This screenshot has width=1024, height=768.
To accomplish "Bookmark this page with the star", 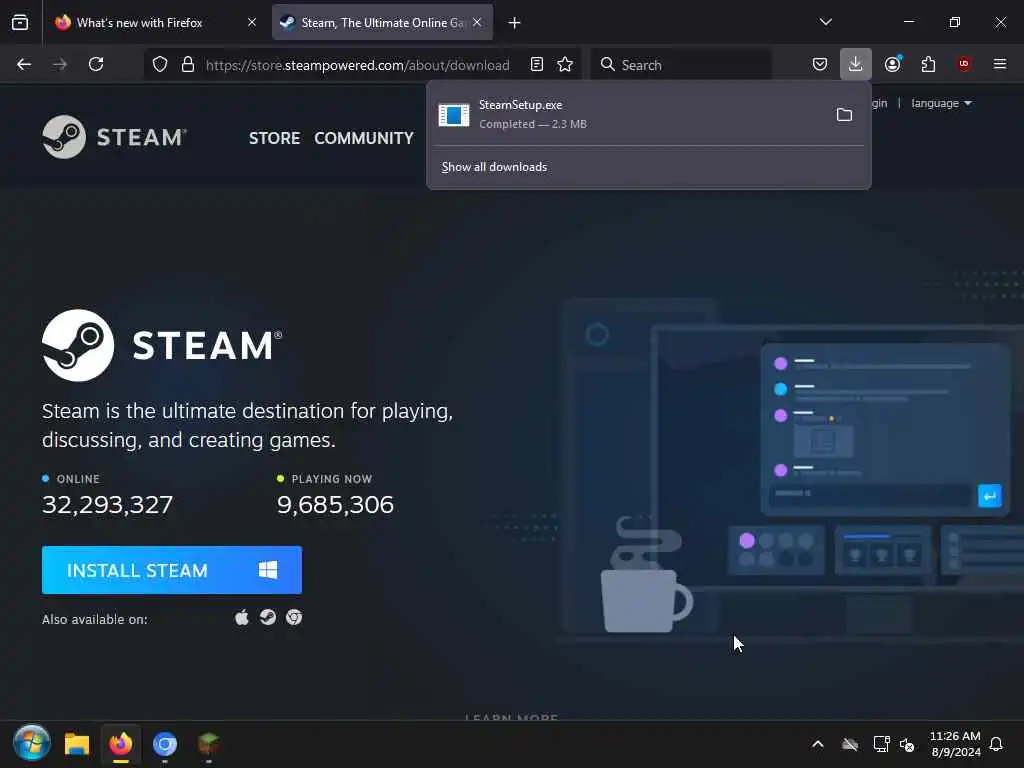I will (565, 64).
